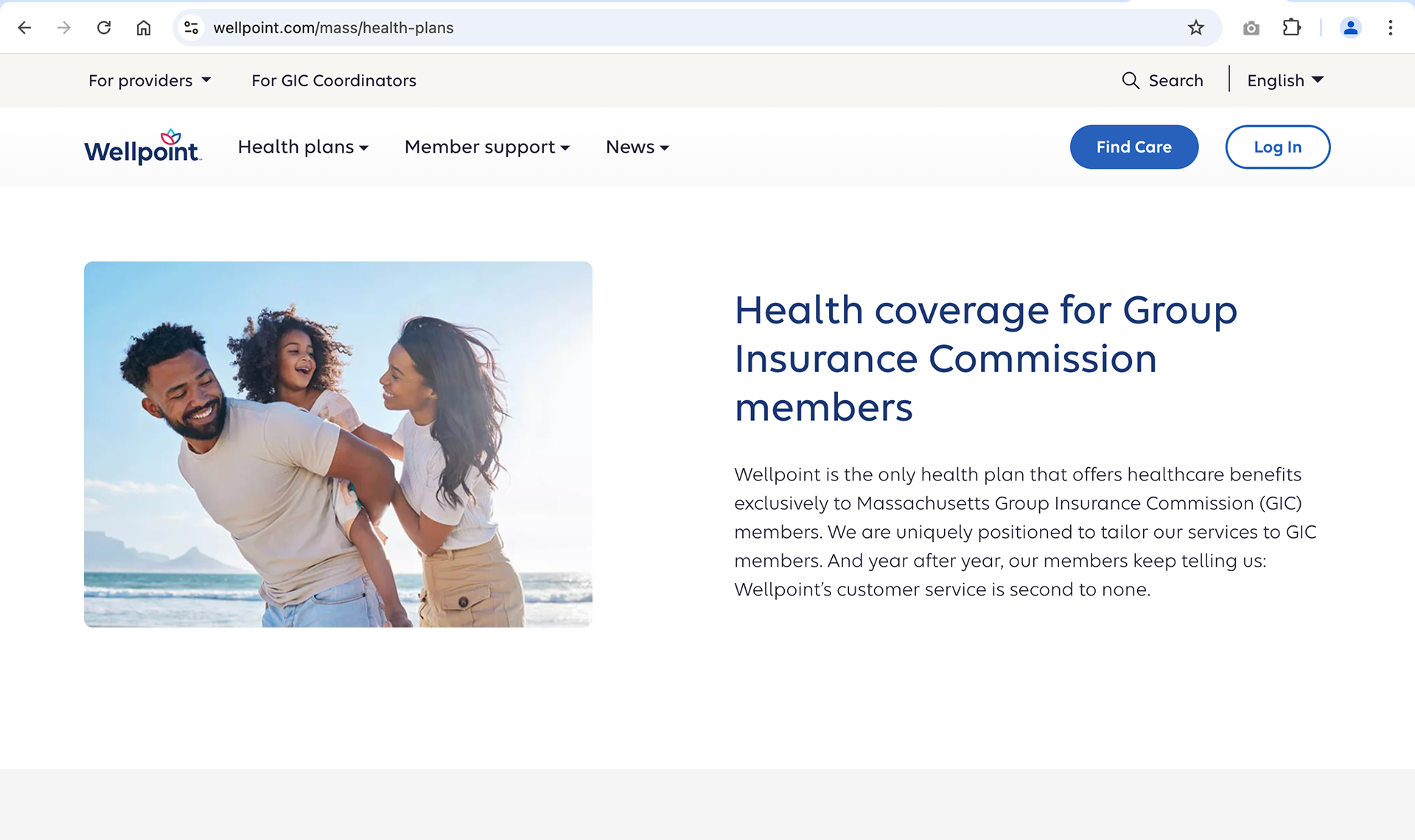Click the browser forward arrow

(x=64, y=28)
